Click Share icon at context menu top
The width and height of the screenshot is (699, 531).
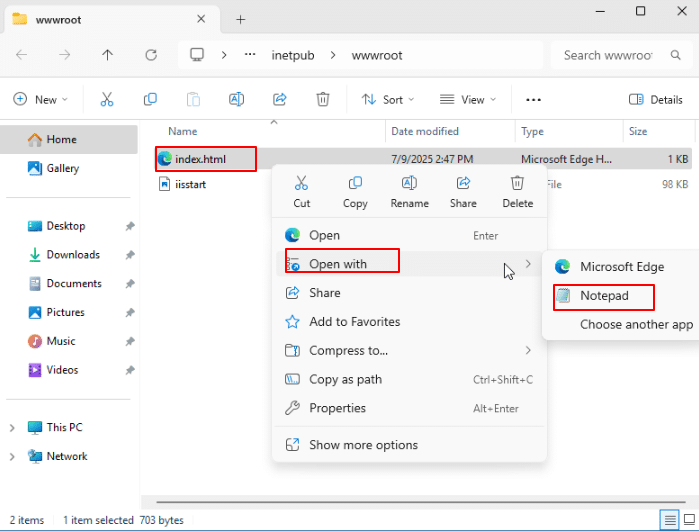point(463,192)
